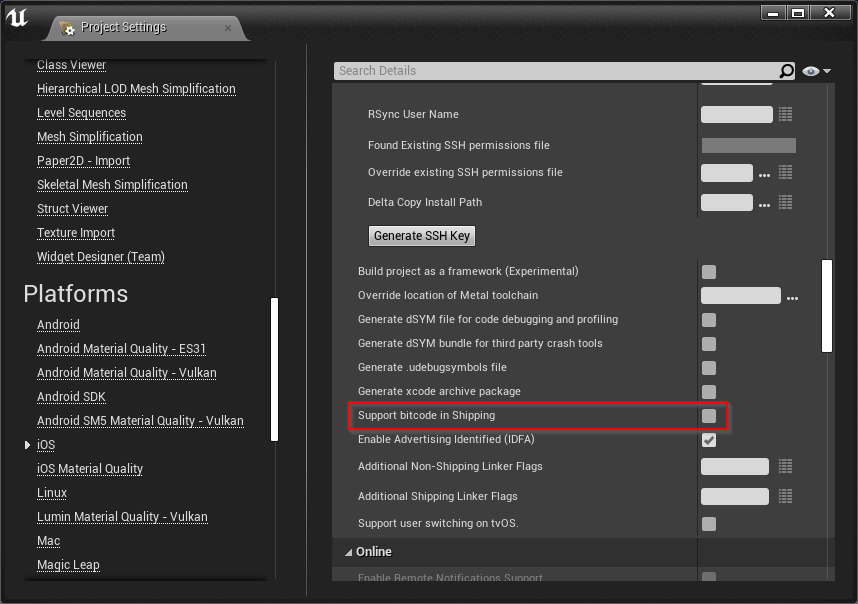
Task: Open the eye icon view options menu
Action: 815,71
